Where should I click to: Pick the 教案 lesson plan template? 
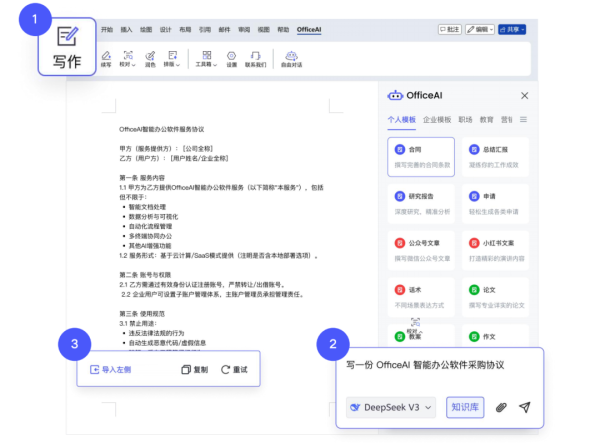pyautogui.click(x=421, y=336)
